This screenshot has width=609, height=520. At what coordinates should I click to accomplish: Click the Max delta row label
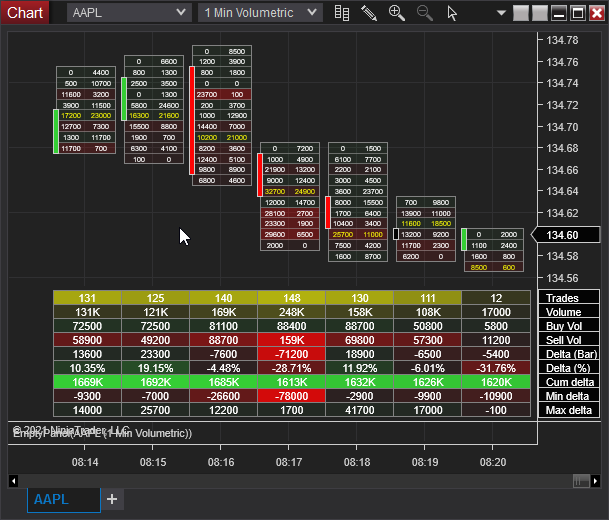pos(569,410)
